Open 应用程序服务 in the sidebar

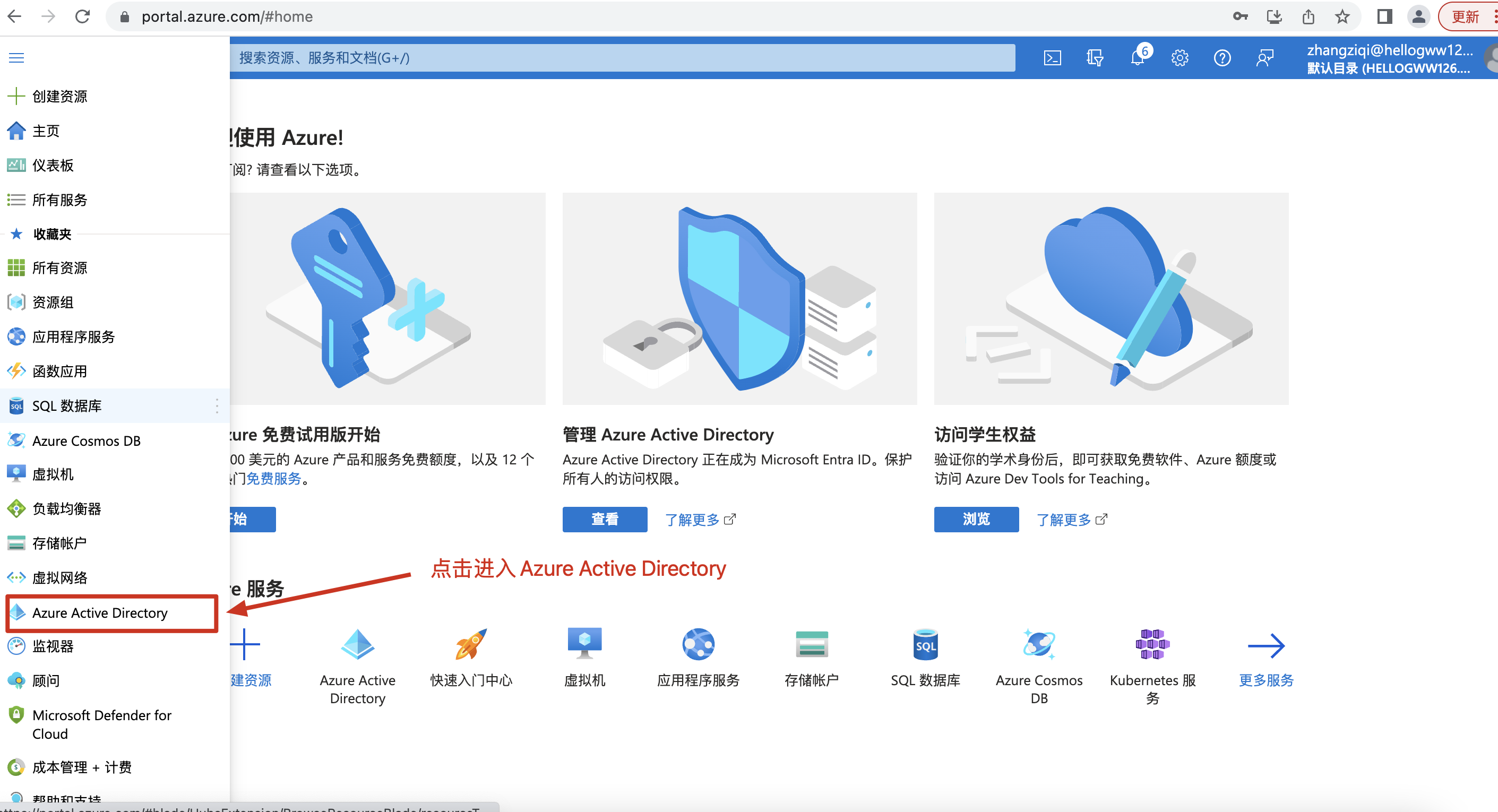115,336
